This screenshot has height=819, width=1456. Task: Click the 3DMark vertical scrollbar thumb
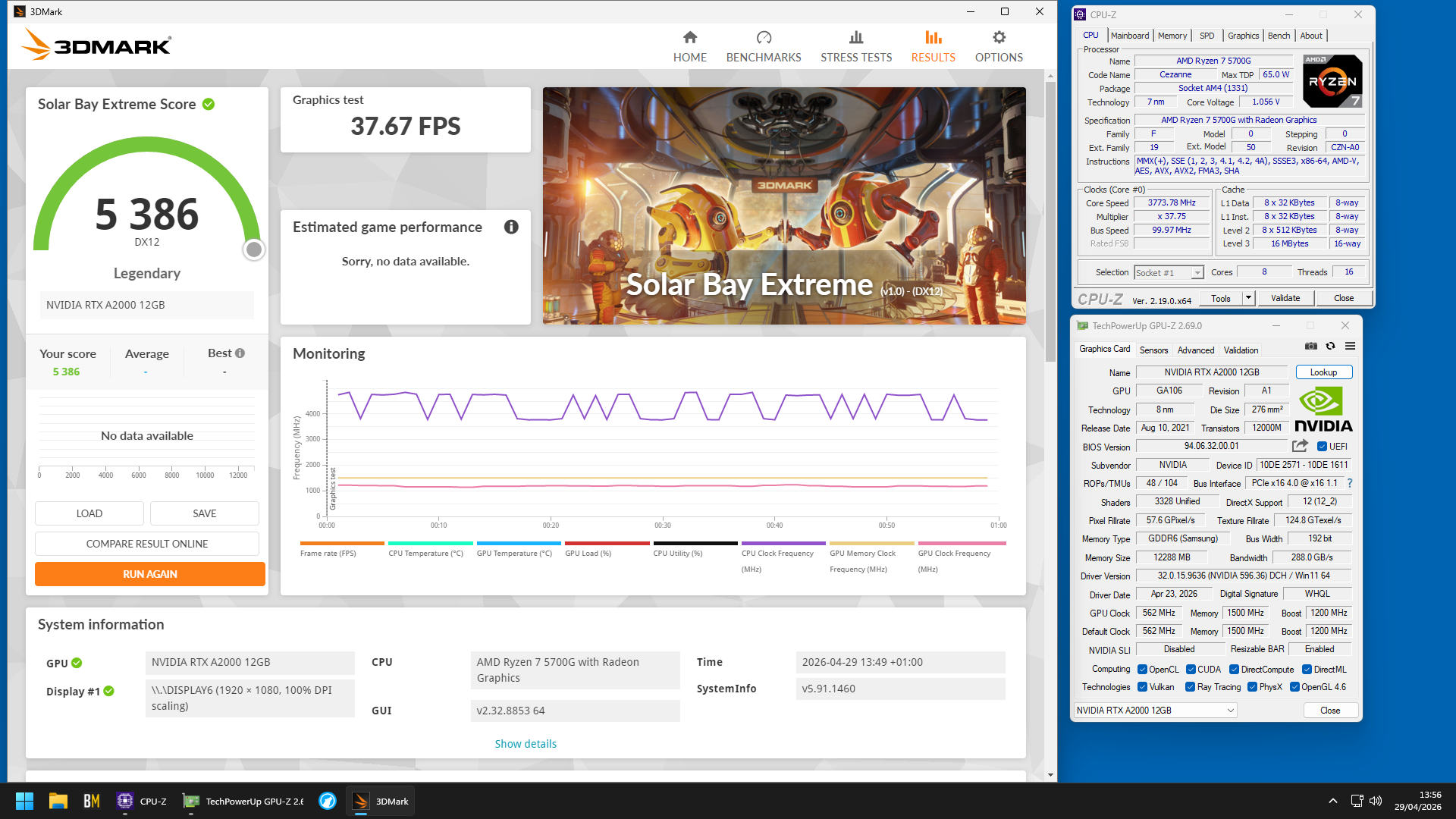1050,222
